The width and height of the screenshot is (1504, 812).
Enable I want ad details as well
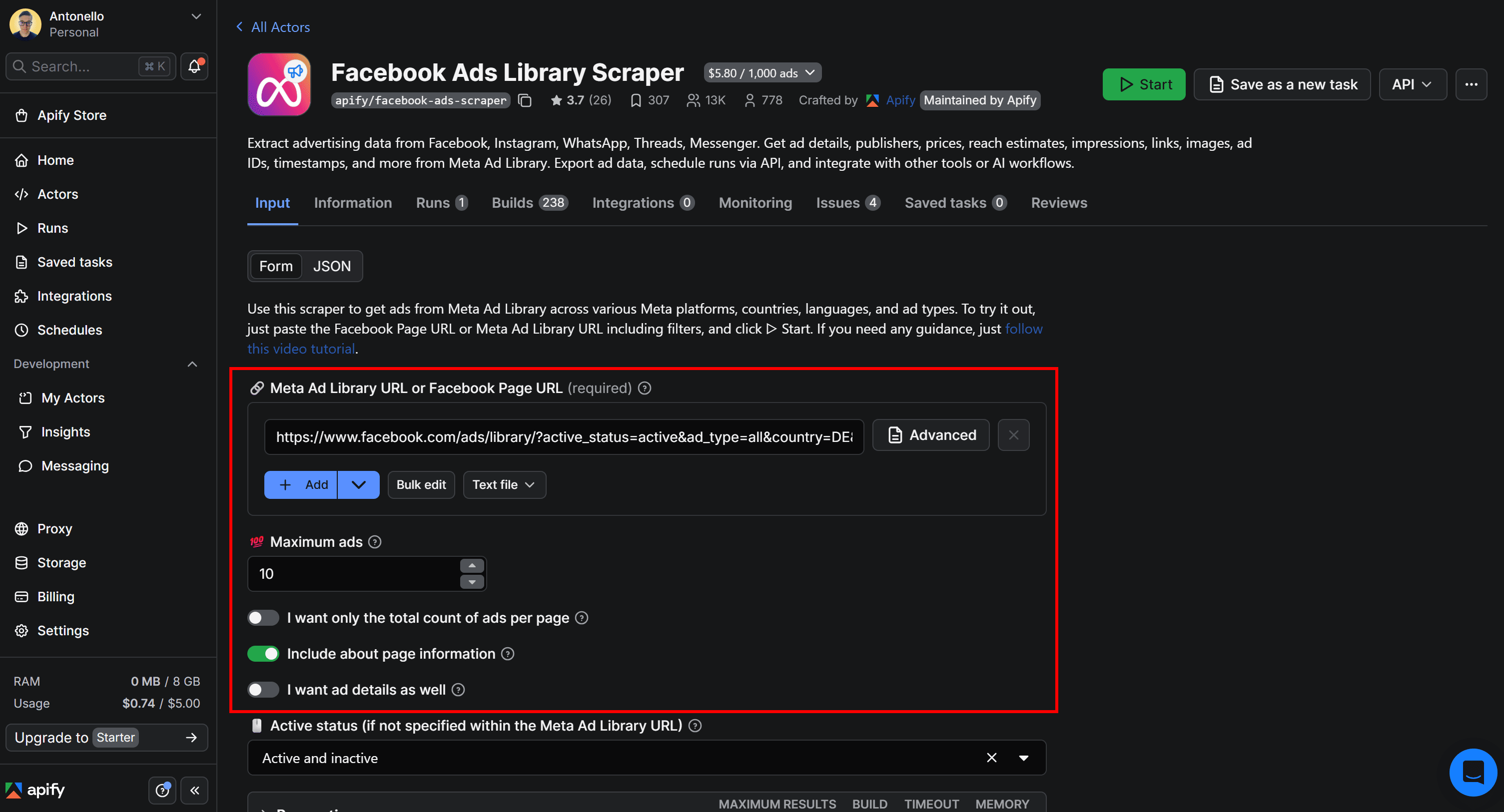point(263,689)
